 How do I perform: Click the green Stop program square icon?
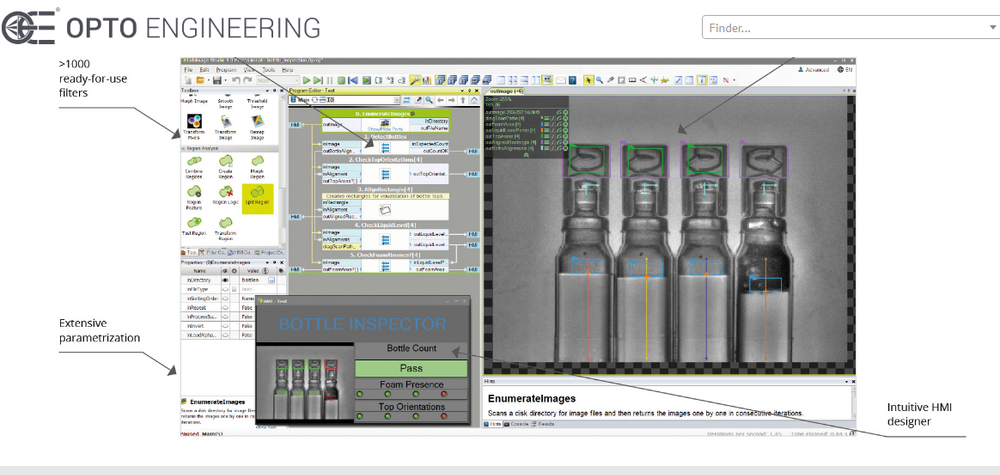point(341,80)
